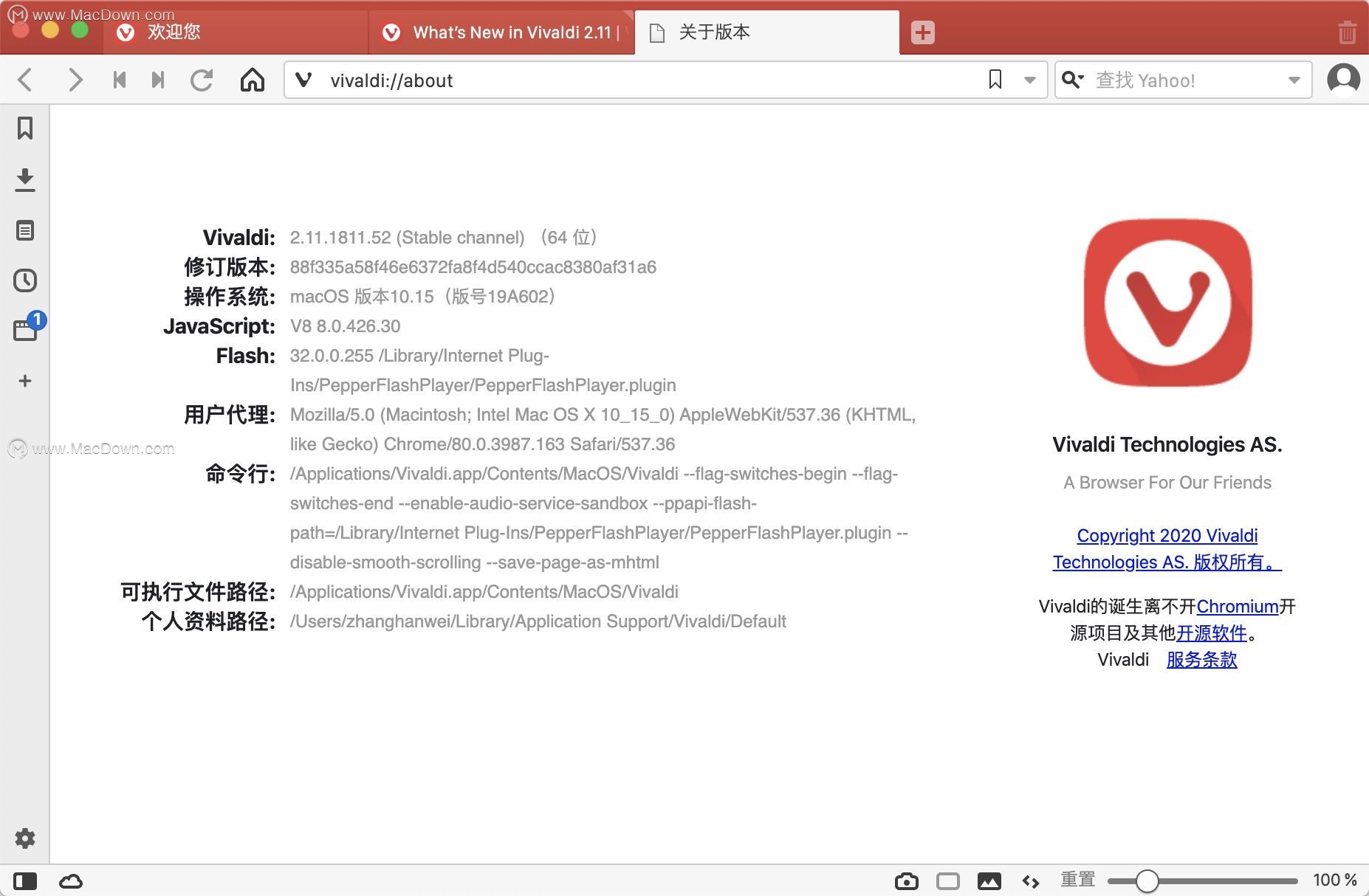The height and width of the screenshot is (896, 1369).
Task: Open the Notes panel
Action: point(25,230)
